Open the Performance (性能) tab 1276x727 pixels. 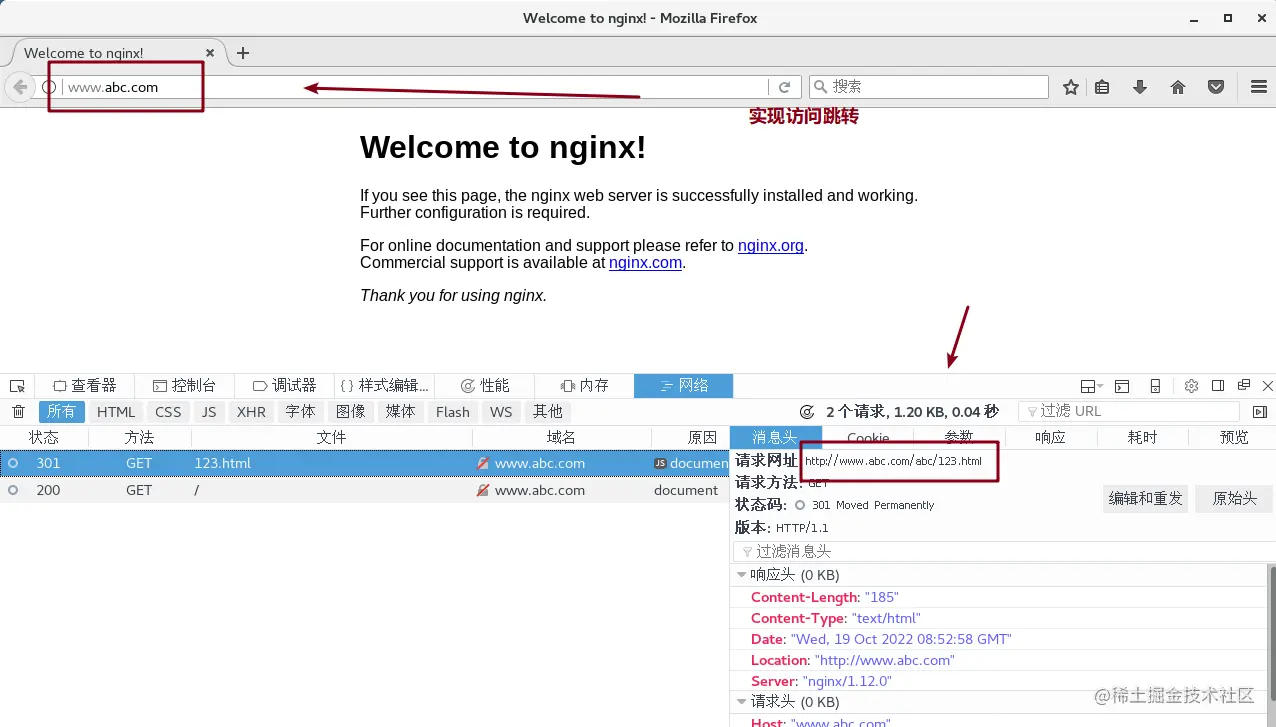pos(484,386)
